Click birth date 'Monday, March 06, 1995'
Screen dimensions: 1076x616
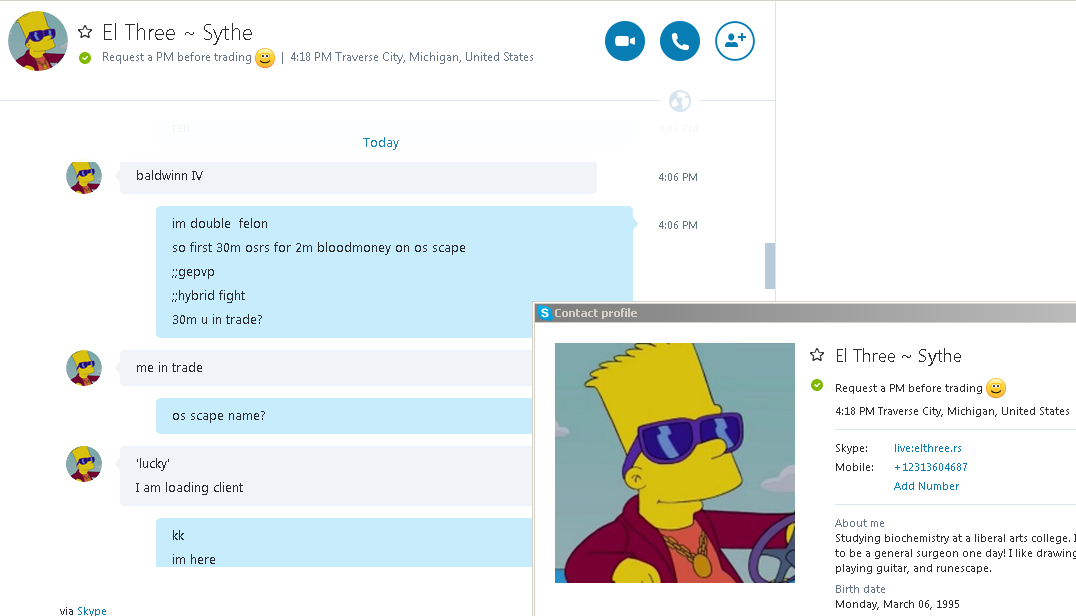[897, 604]
